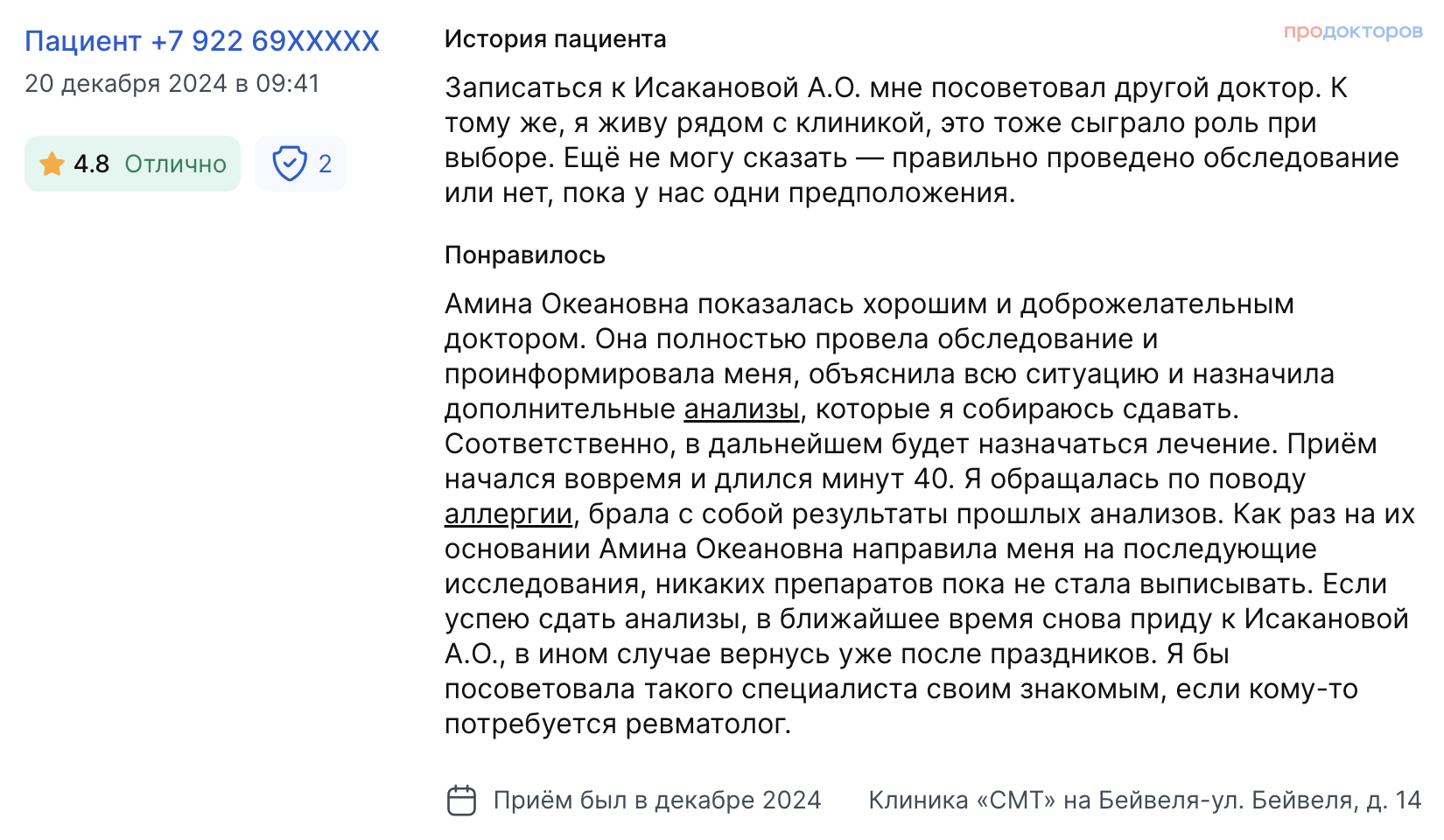
Task: Click the blue shield verification icon
Action: pyautogui.click(x=289, y=164)
